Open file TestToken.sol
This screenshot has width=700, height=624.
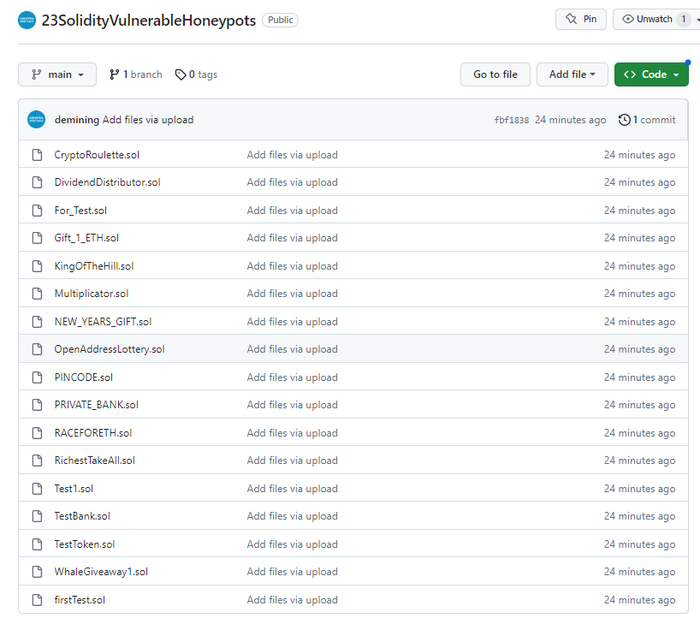(84, 544)
